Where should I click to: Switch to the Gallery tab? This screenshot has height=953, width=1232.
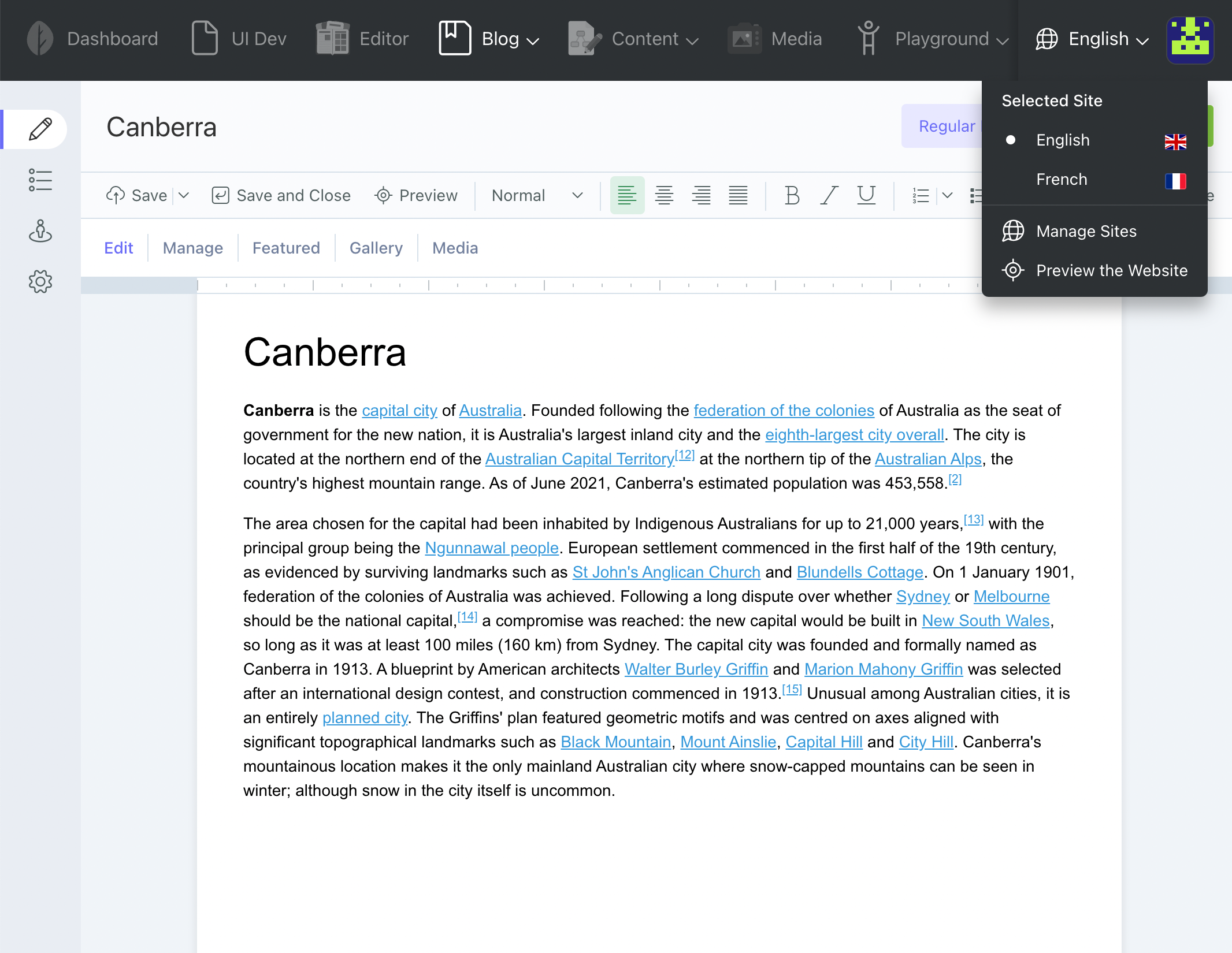pyautogui.click(x=376, y=247)
